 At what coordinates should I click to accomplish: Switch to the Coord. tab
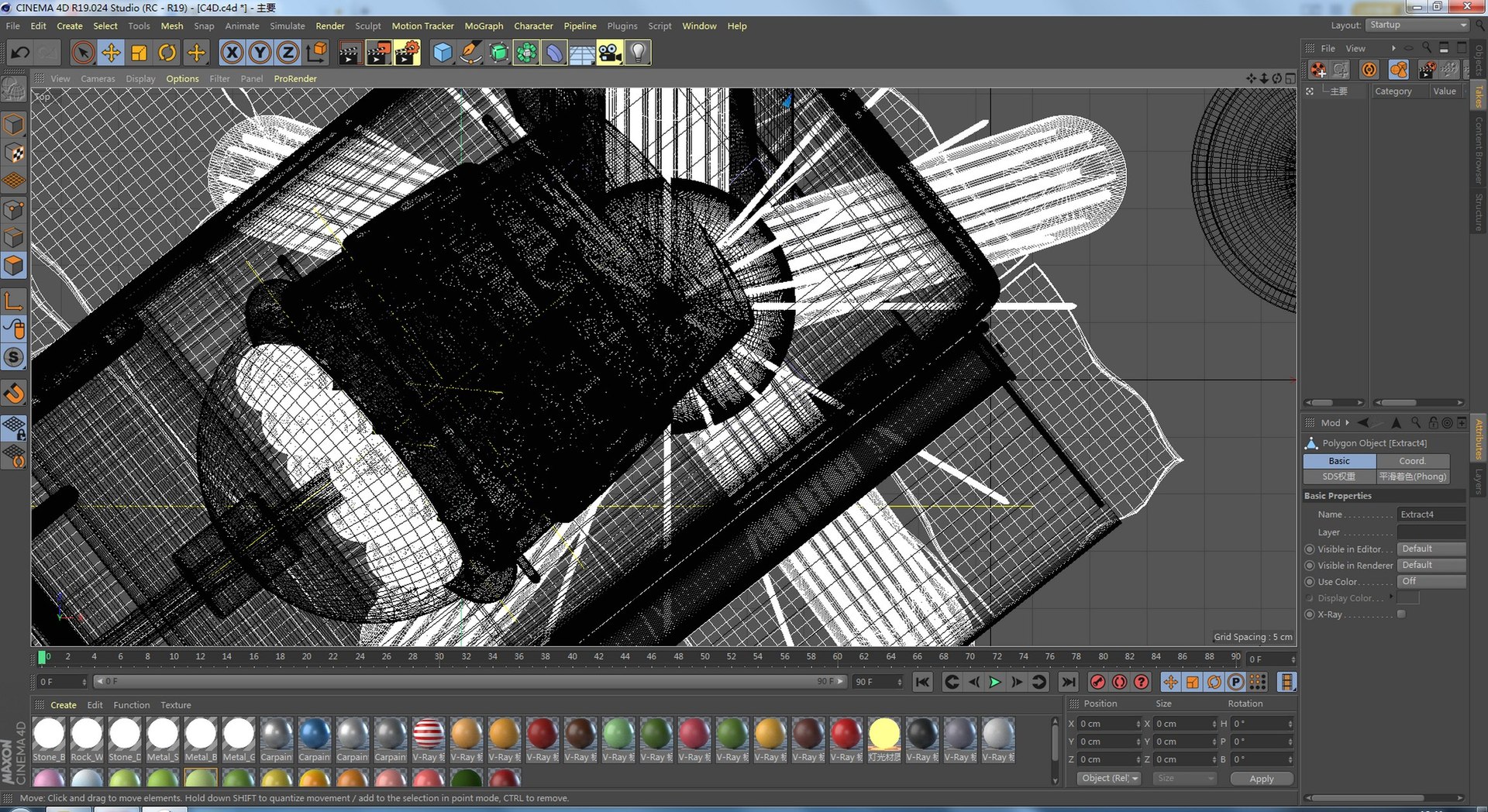pyautogui.click(x=1412, y=460)
